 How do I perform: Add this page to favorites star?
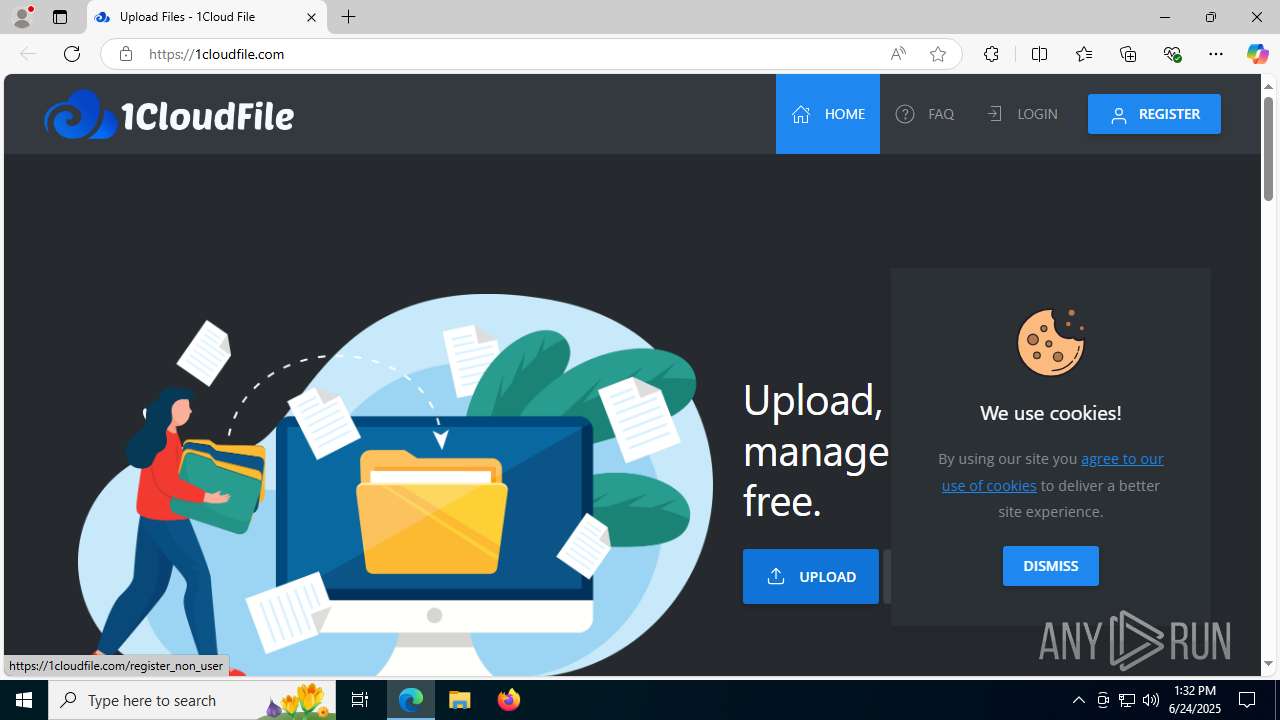coord(938,54)
